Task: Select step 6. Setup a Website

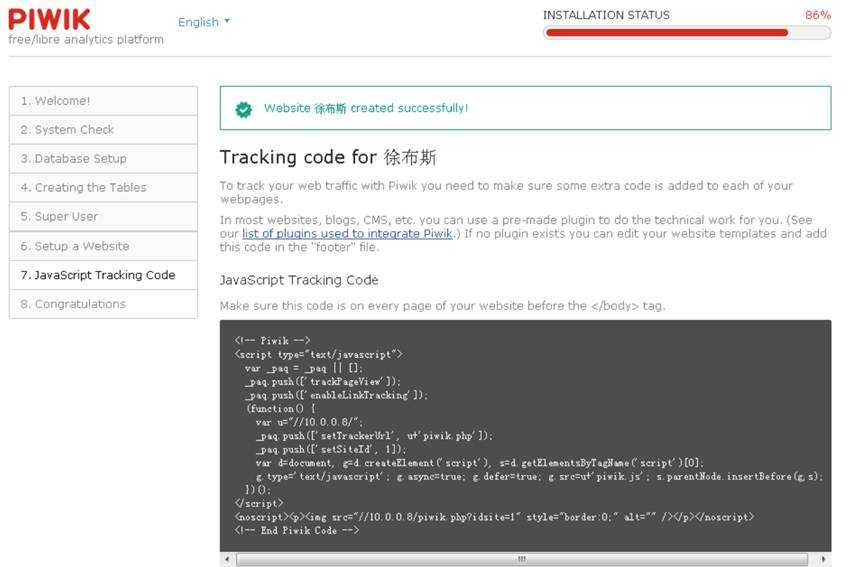Action: (x=103, y=246)
